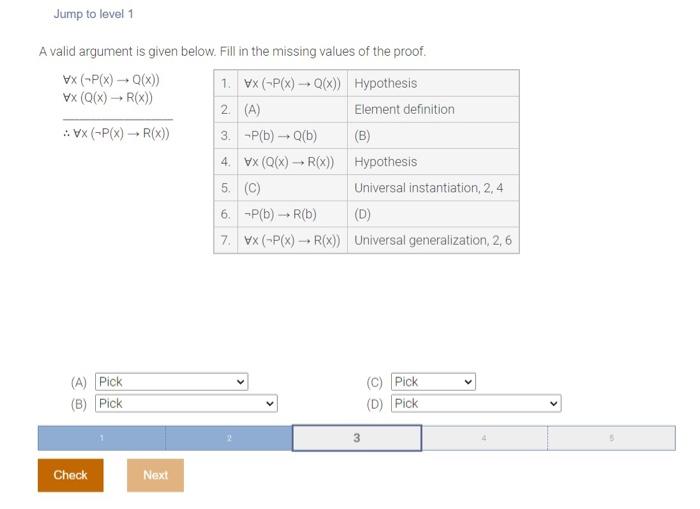700x509 pixels.
Task: Open the (B) Pick dropdown
Action: (186, 404)
